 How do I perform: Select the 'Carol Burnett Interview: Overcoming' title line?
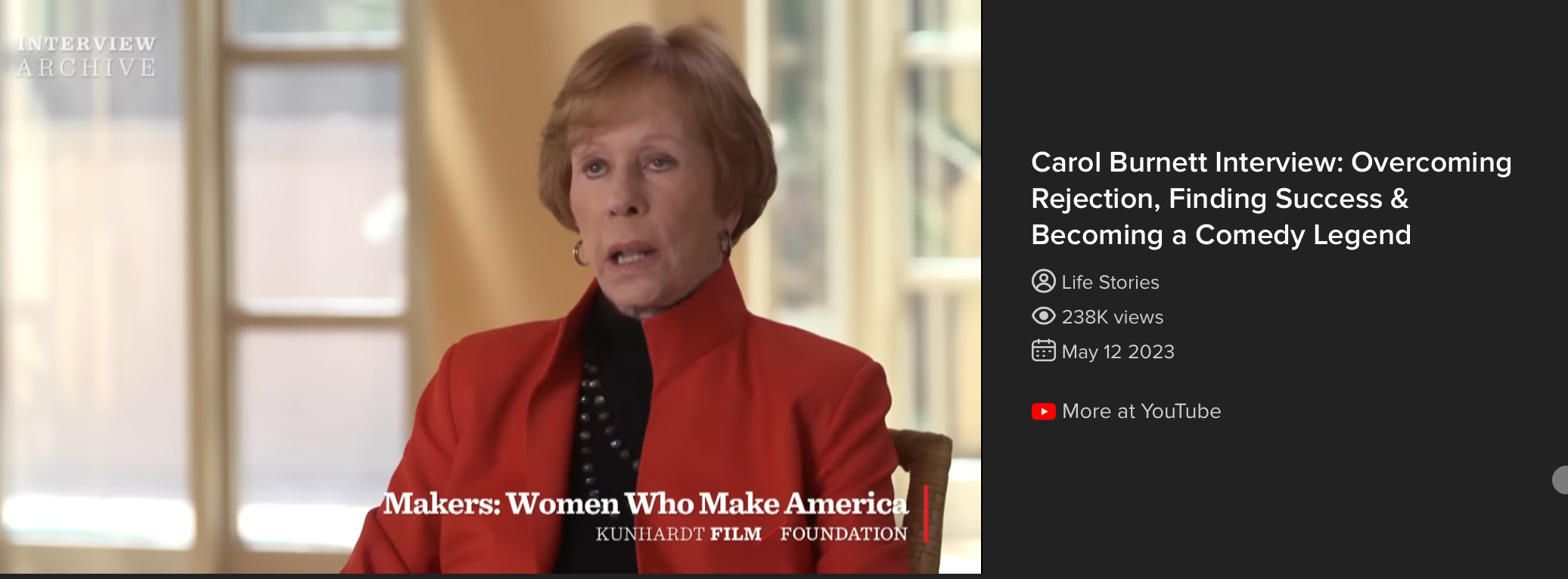click(1271, 163)
